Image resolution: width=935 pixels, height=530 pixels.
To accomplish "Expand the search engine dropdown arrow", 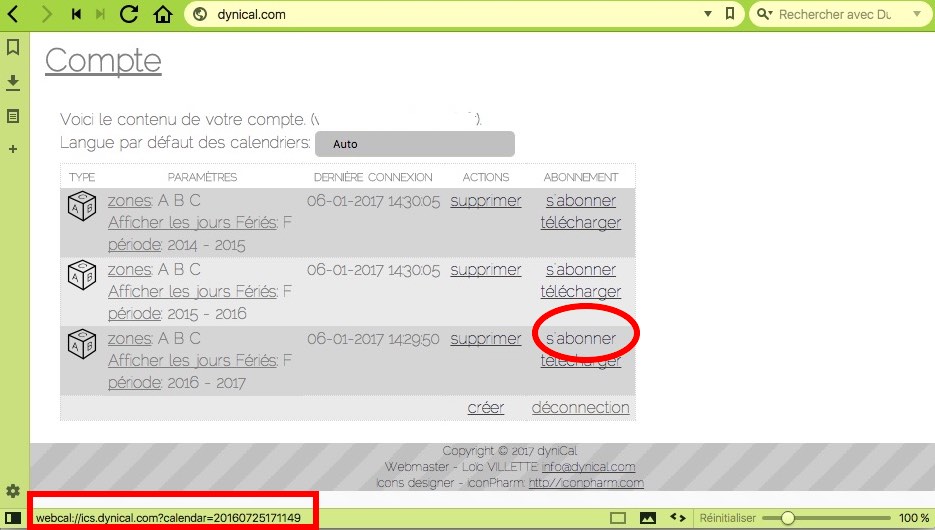I will coord(916,14).
